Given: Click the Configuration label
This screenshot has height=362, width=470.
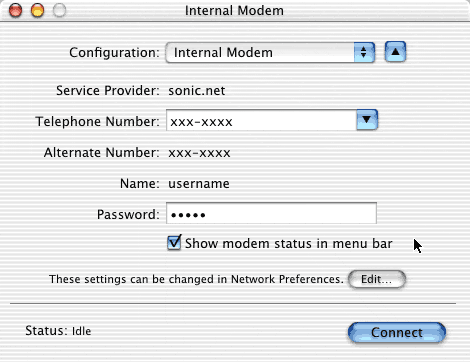Looking at the screenshot, I should (x=114, y=53).
